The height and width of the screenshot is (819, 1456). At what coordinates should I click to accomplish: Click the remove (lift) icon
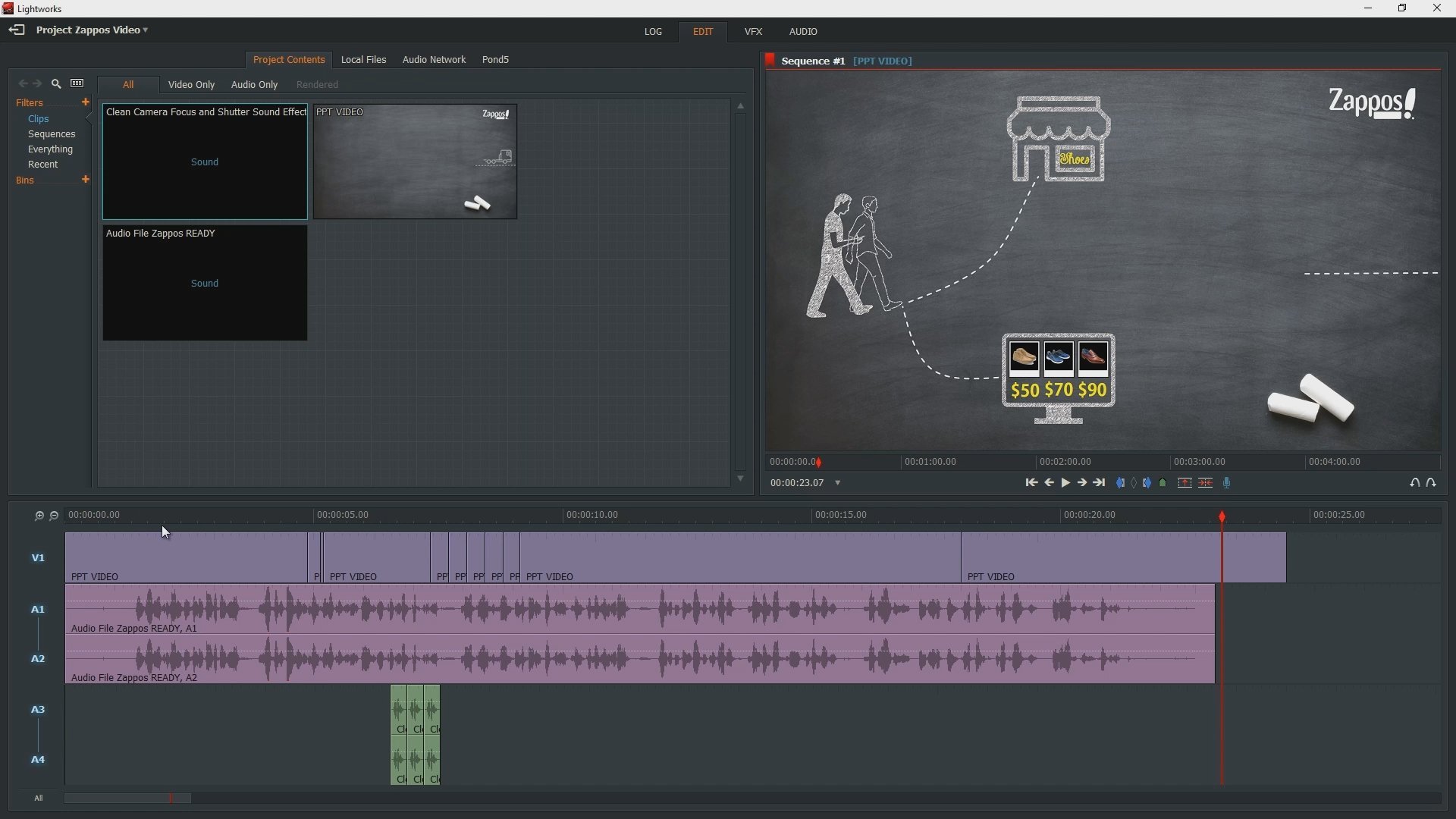click(1185, 484)
